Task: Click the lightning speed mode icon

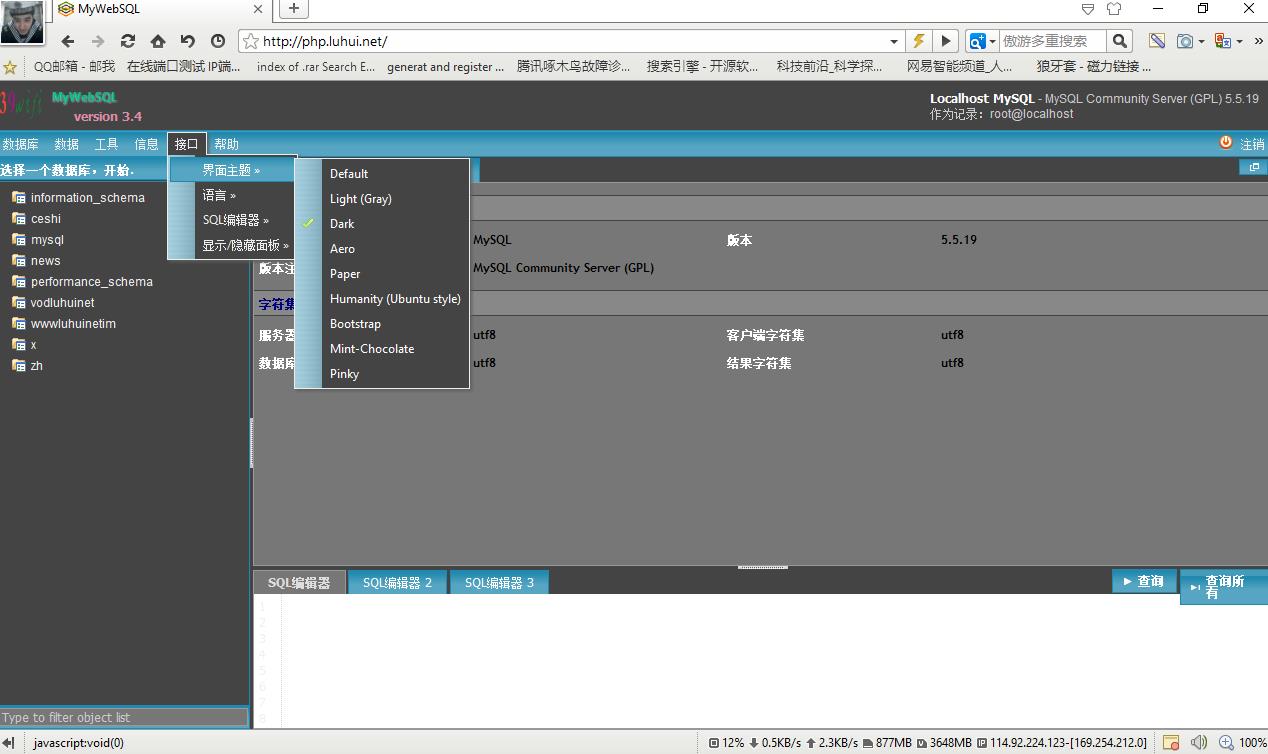Action: click(x=918, y=41)
